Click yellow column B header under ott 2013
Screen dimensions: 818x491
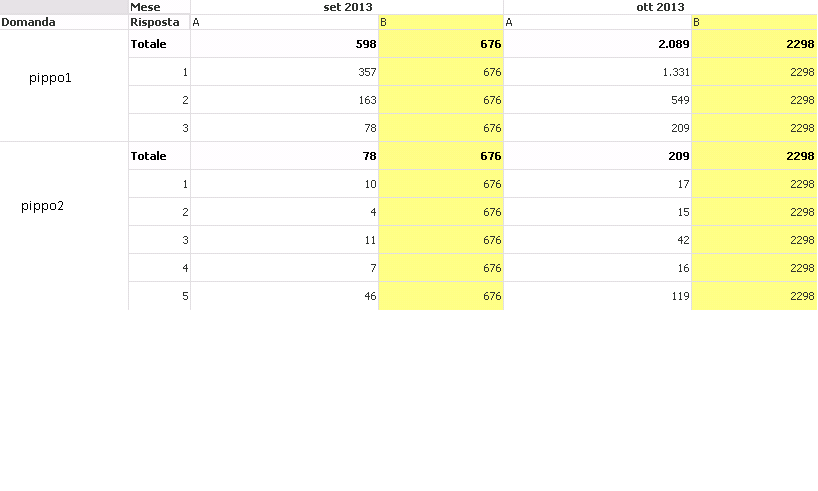[x=753, y=22]
